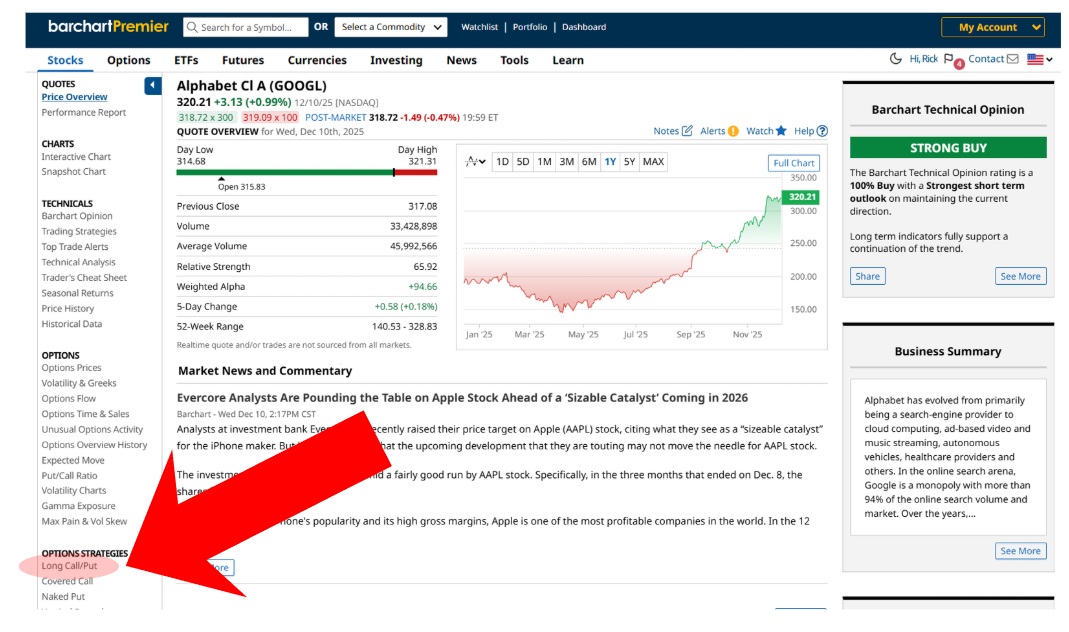
Task: Toggle dark mode moon icon
Action: click(896, 59)
